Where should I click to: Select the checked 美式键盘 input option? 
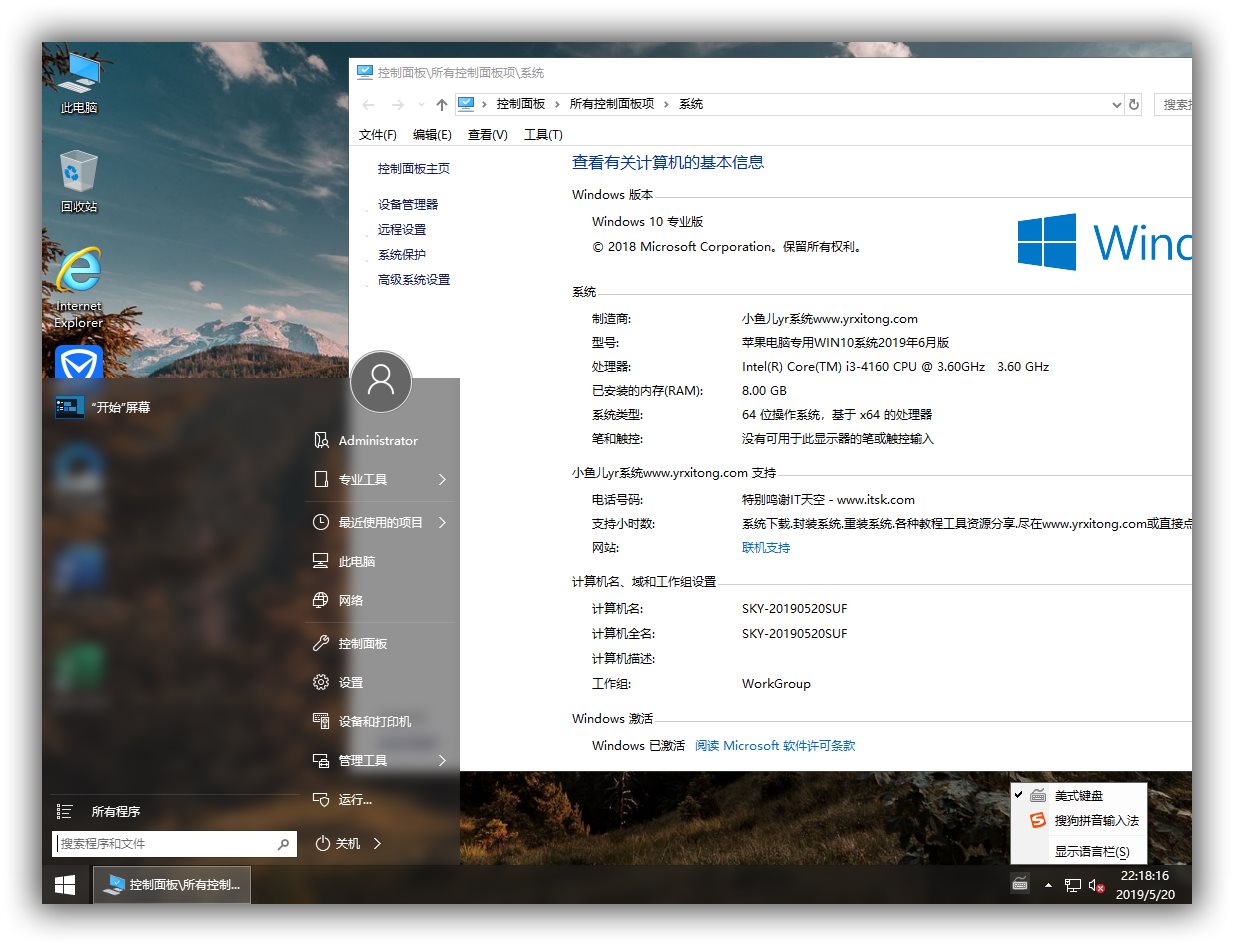[x=1079, y=796]
